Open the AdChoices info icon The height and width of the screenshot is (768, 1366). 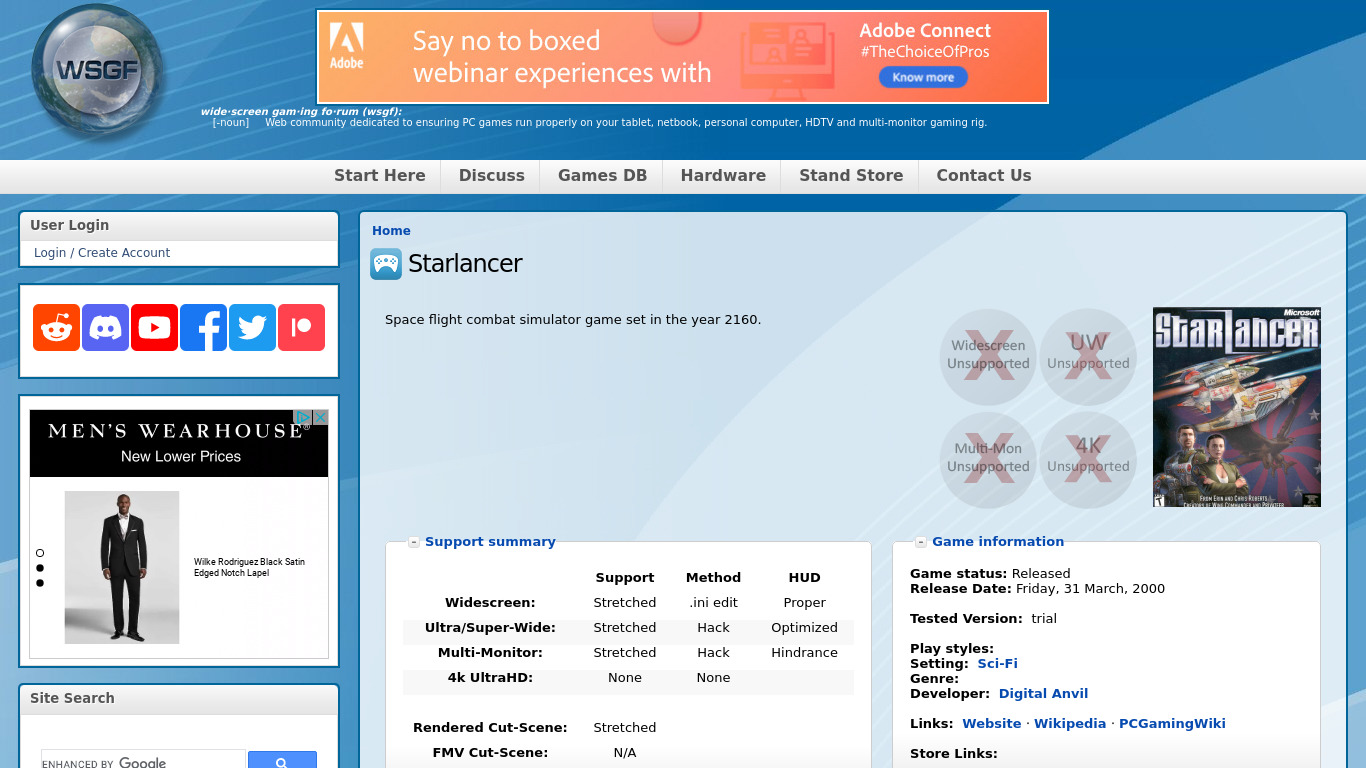[304, 417]
